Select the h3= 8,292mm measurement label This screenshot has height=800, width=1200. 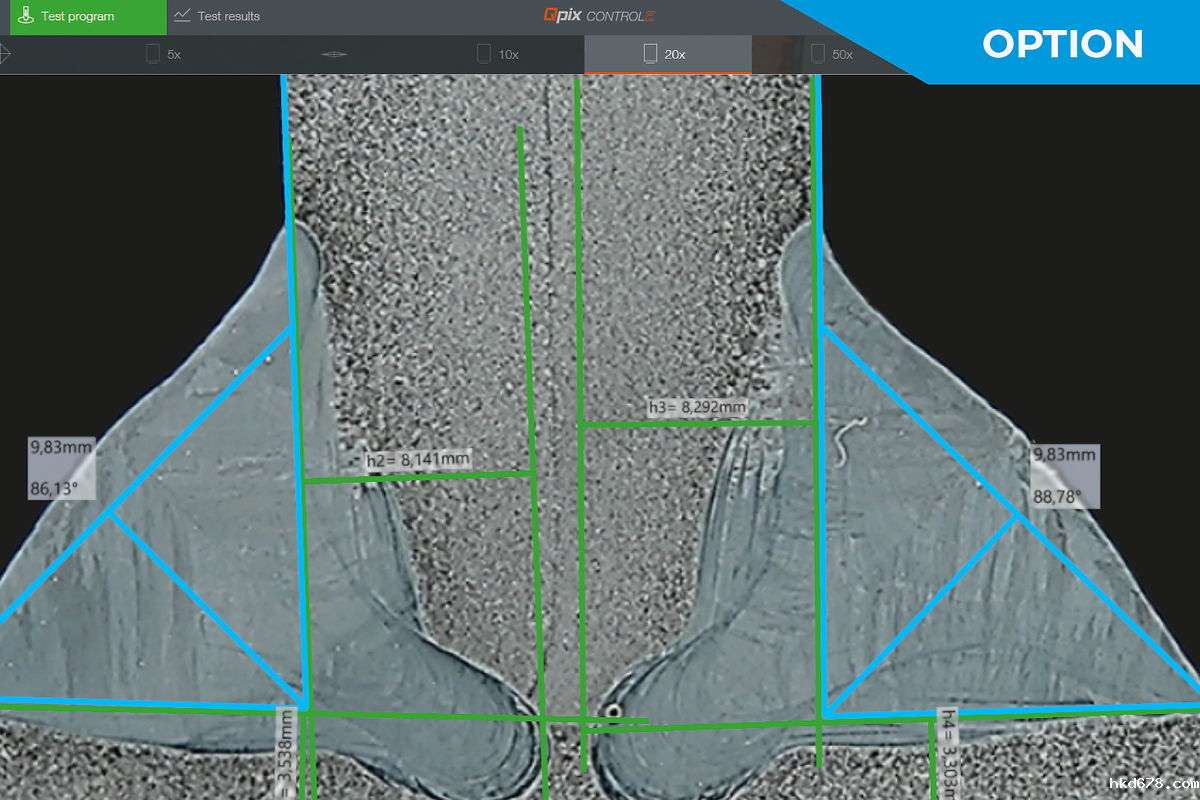coord(697,407)
